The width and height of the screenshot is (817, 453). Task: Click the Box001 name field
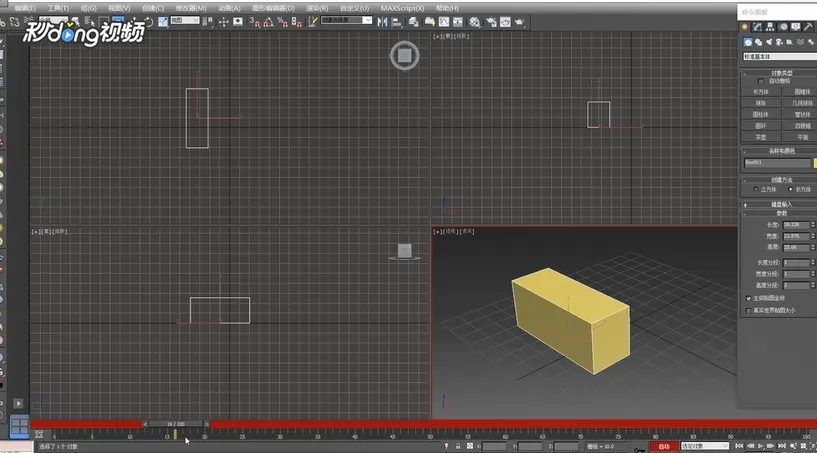tap(777, 163)
